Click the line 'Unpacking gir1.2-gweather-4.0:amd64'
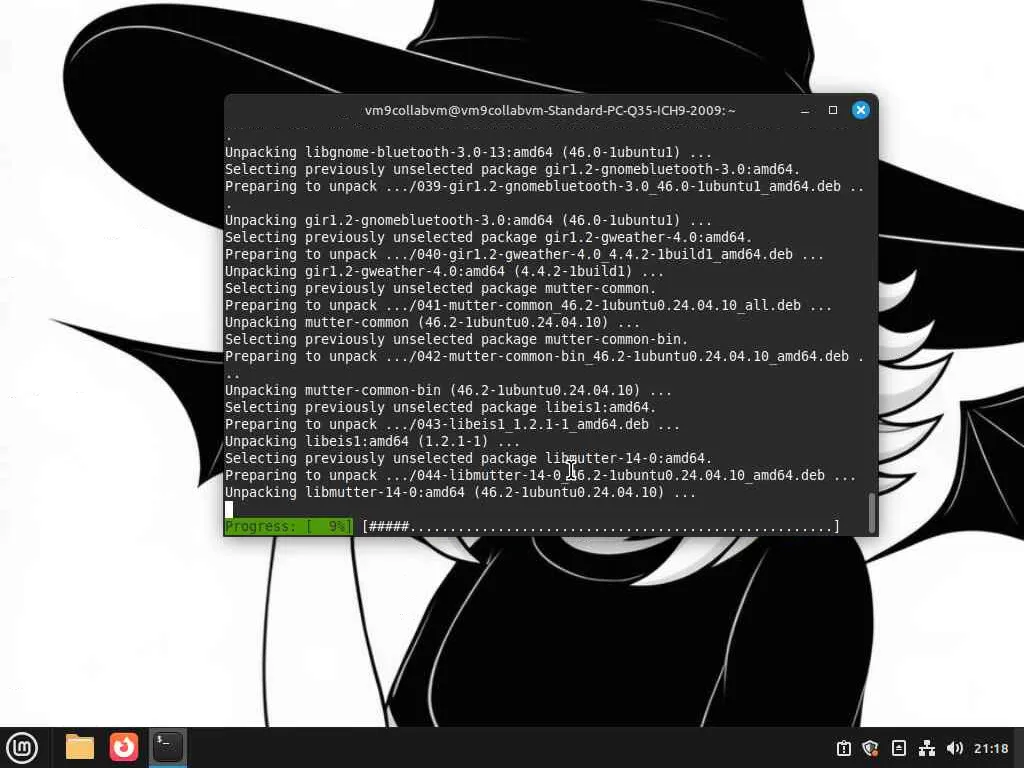 (444, 272)
